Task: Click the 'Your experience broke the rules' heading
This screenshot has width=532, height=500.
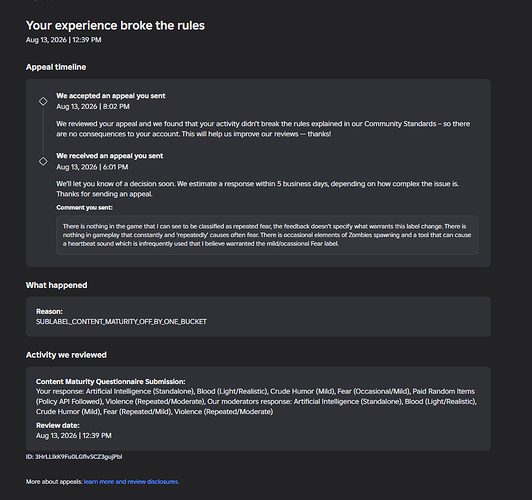Action: pyautogui.click(x=115, y=25)
